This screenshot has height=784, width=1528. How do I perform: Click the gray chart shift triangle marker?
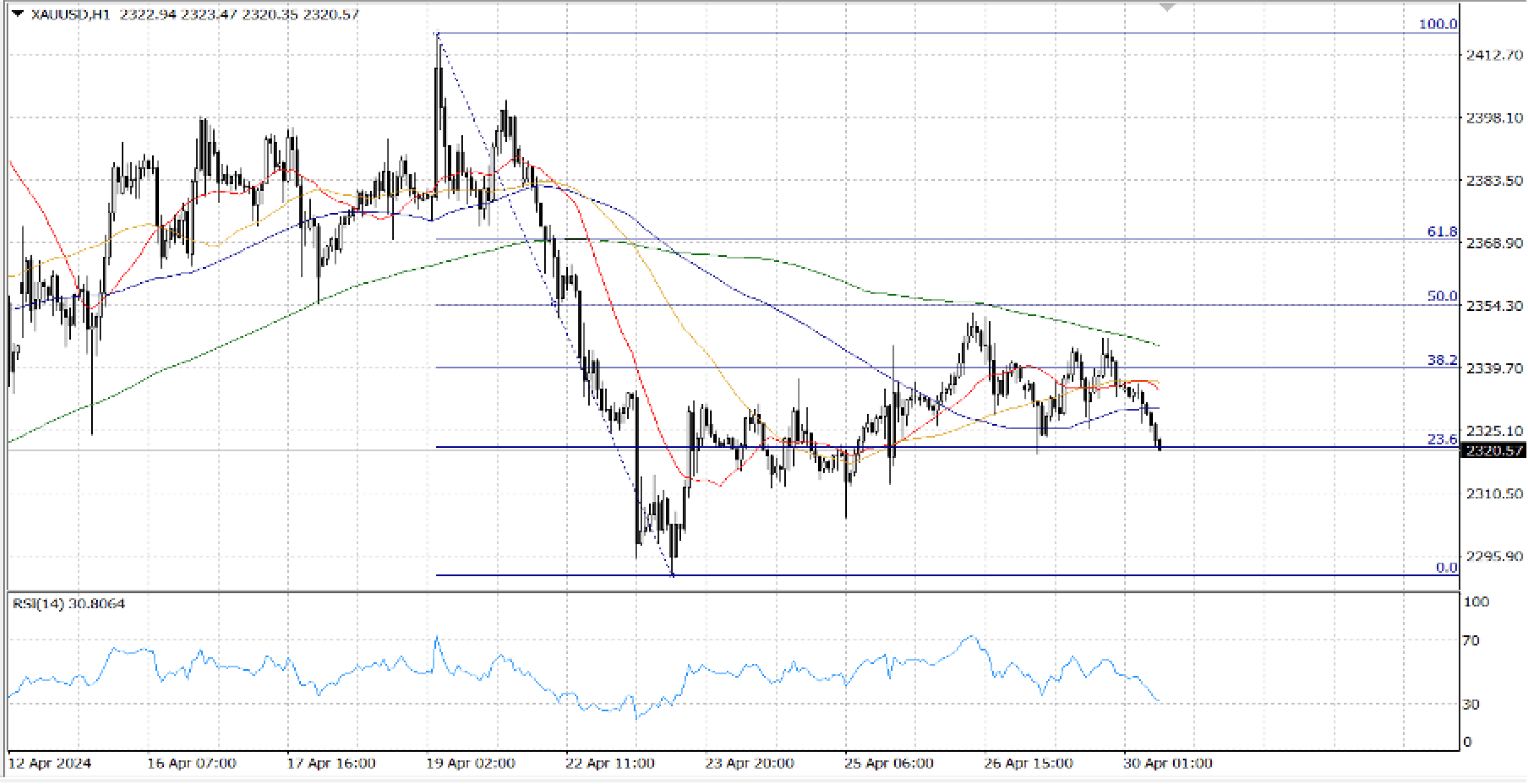point(1167,8)
